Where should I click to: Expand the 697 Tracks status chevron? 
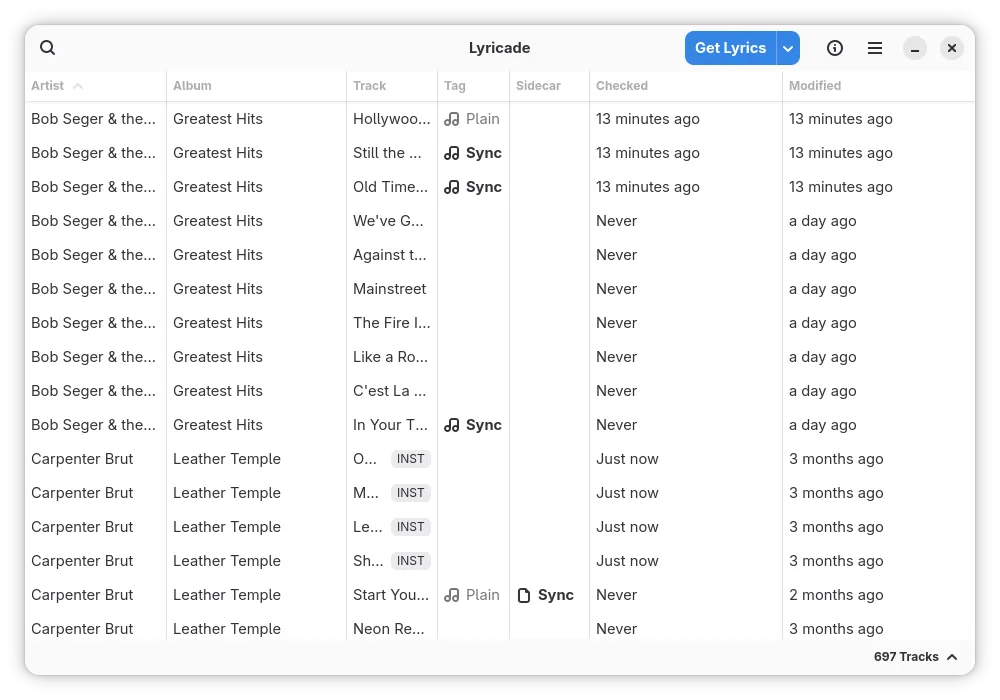952,657
